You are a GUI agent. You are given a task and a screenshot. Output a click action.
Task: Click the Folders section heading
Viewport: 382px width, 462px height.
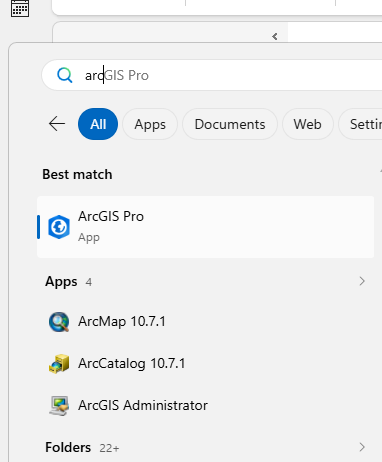tap(68, 447)
